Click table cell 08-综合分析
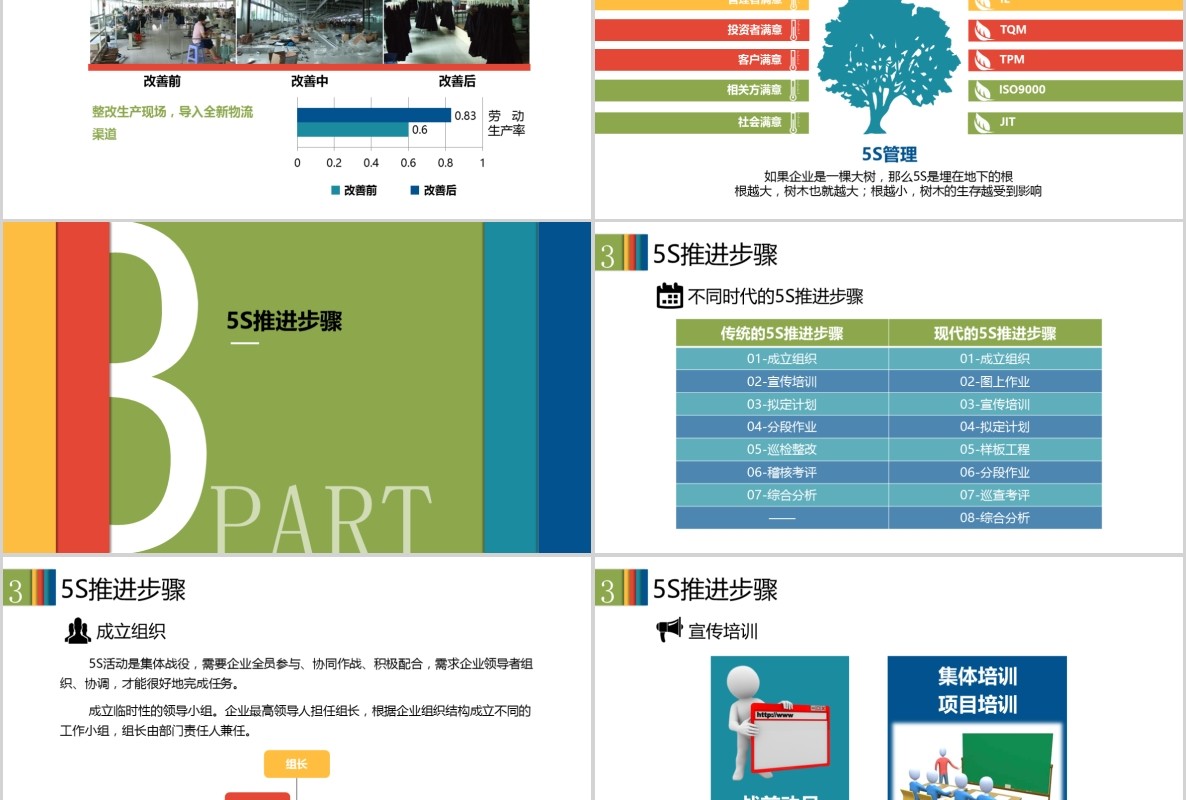 tap(995, 517)
